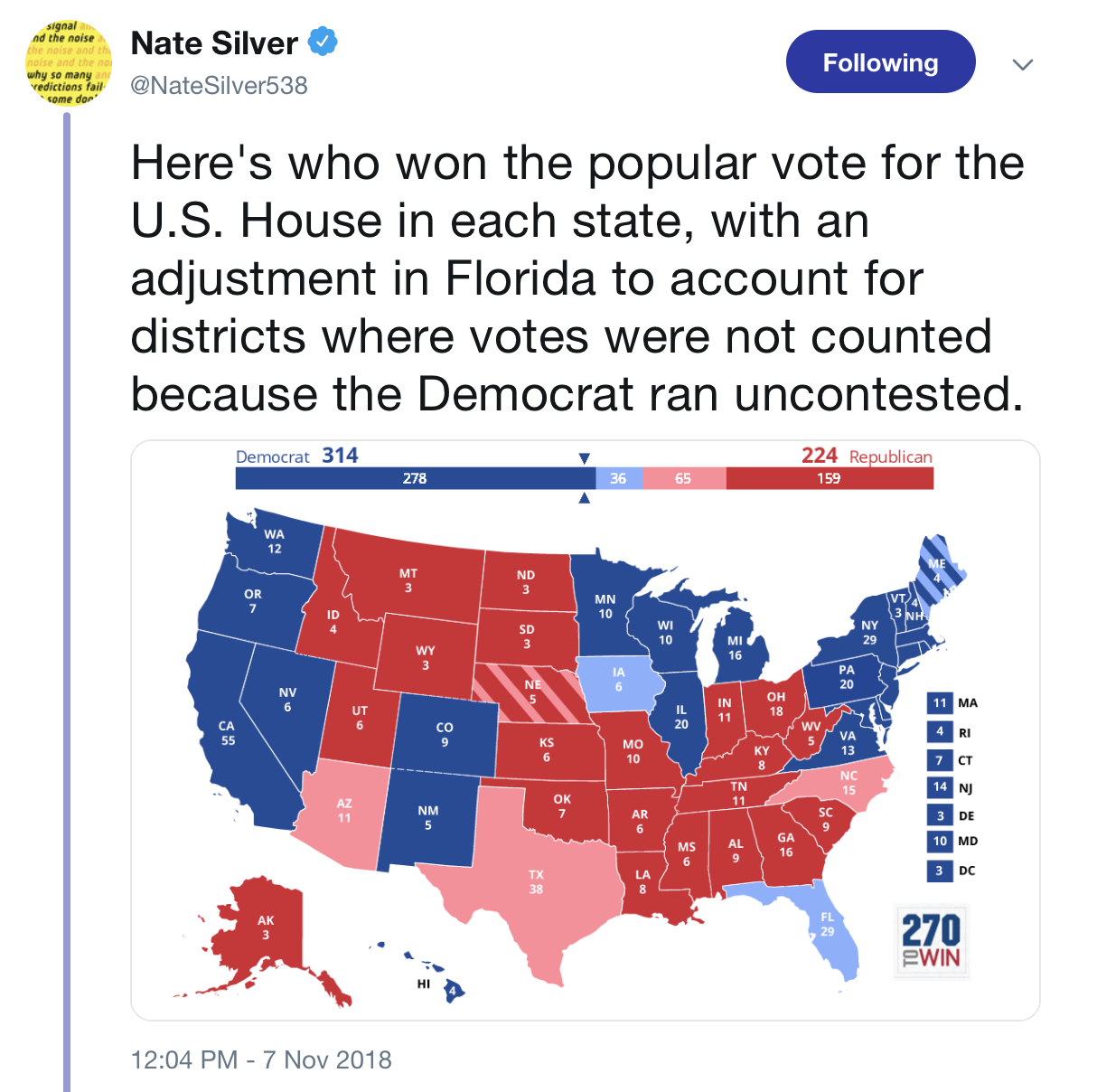Screen dimensions: 1097x1092
Task: Click Texas on the electoral map
Action: point(537,881)
